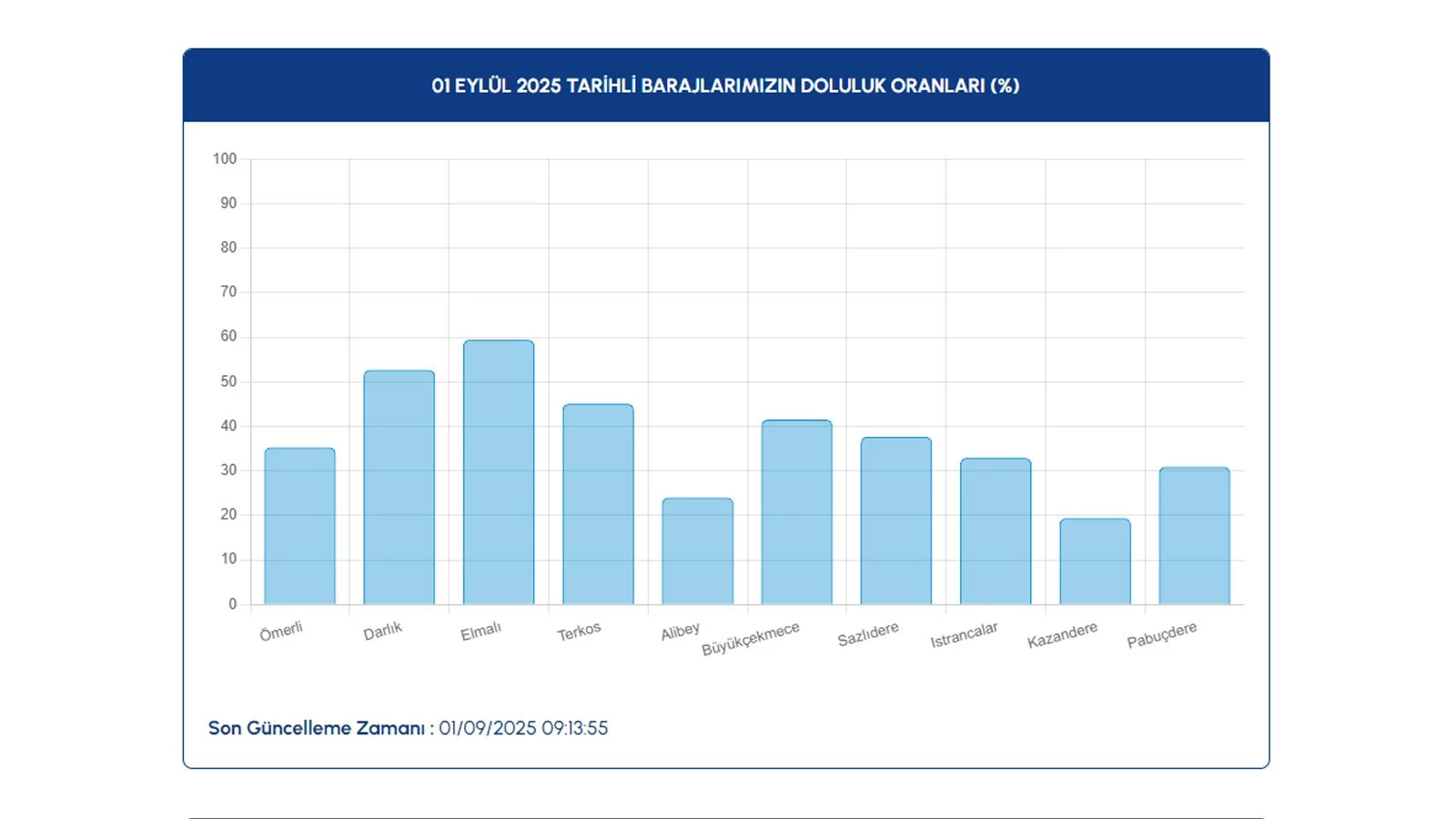Click the chart title header banner
This screenshot has height=819, width=1456.
pos(725,86)
